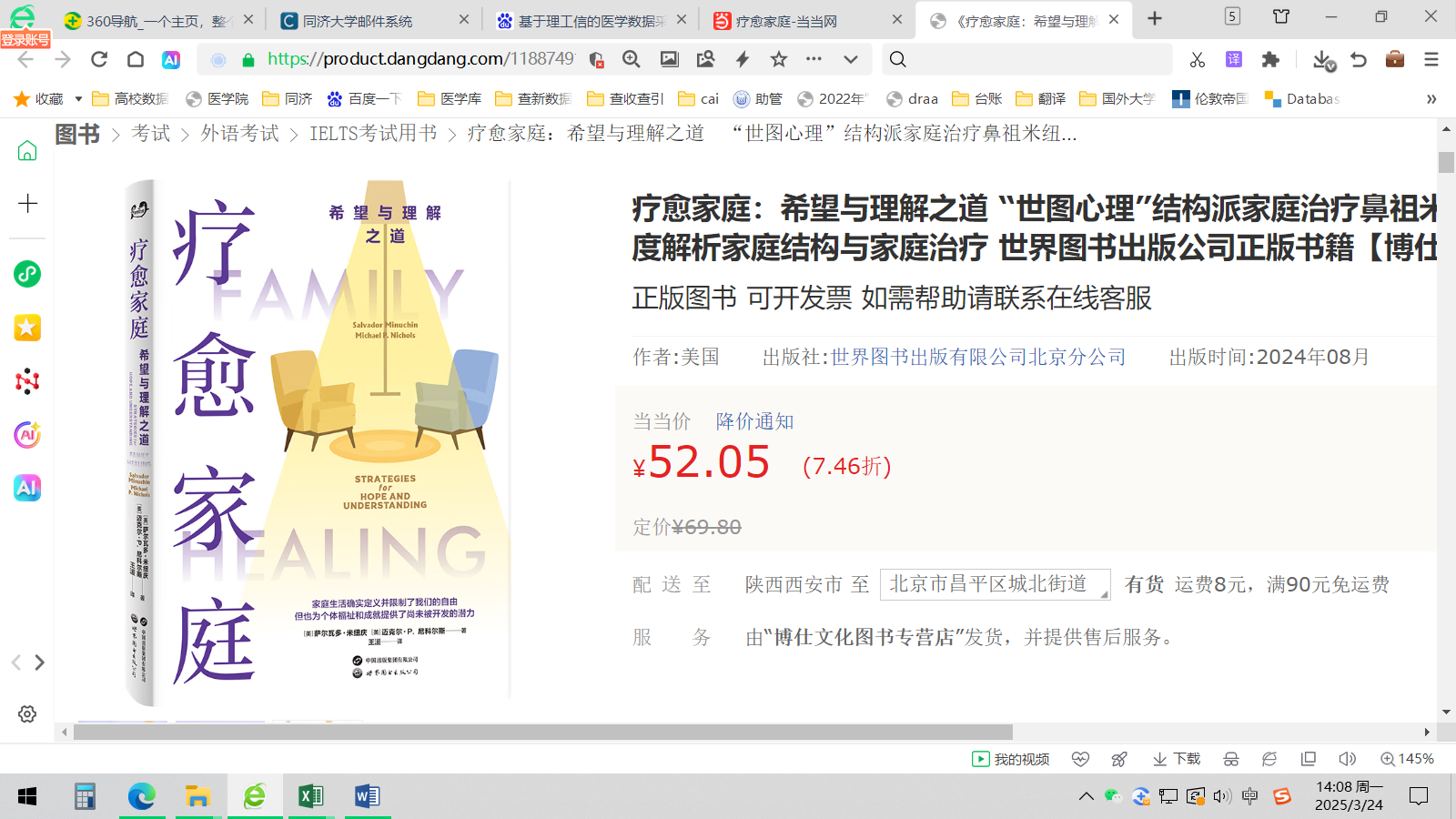Click the IELTS考试用书 breadcrumb link
Viewport: 1456px width, 819px height.
click(x=373, y=134)
